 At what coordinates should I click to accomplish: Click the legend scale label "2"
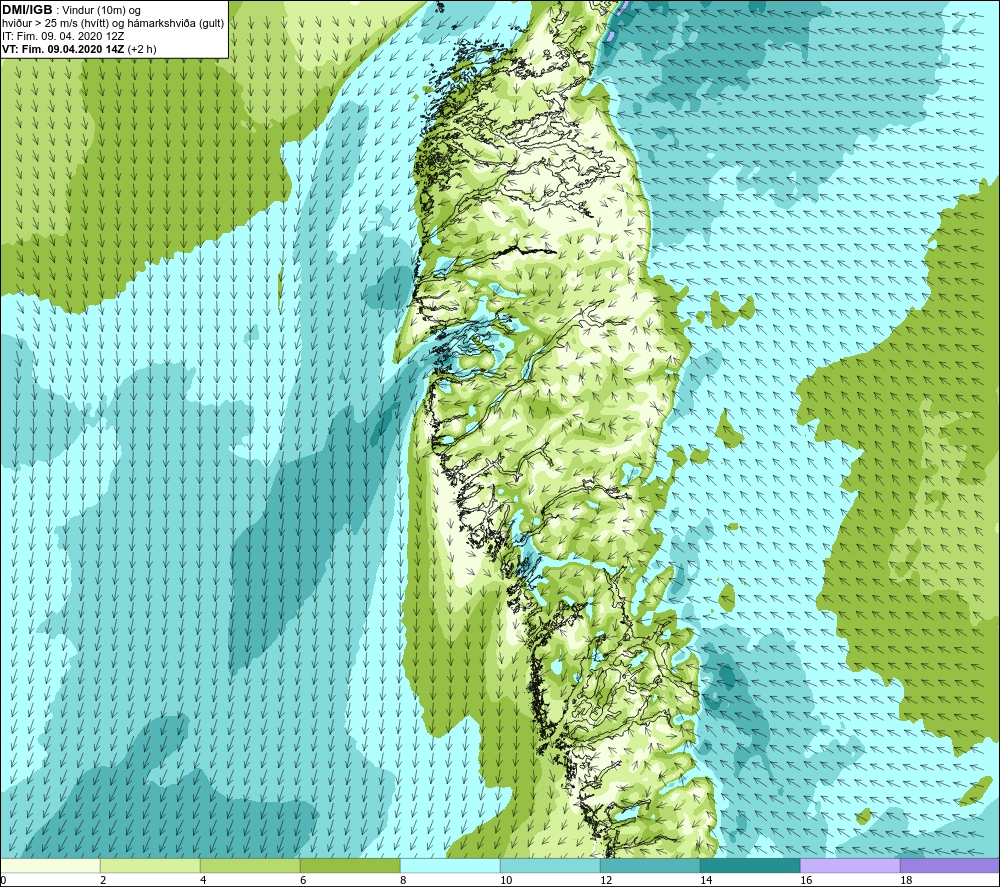(x=103, y=880)
